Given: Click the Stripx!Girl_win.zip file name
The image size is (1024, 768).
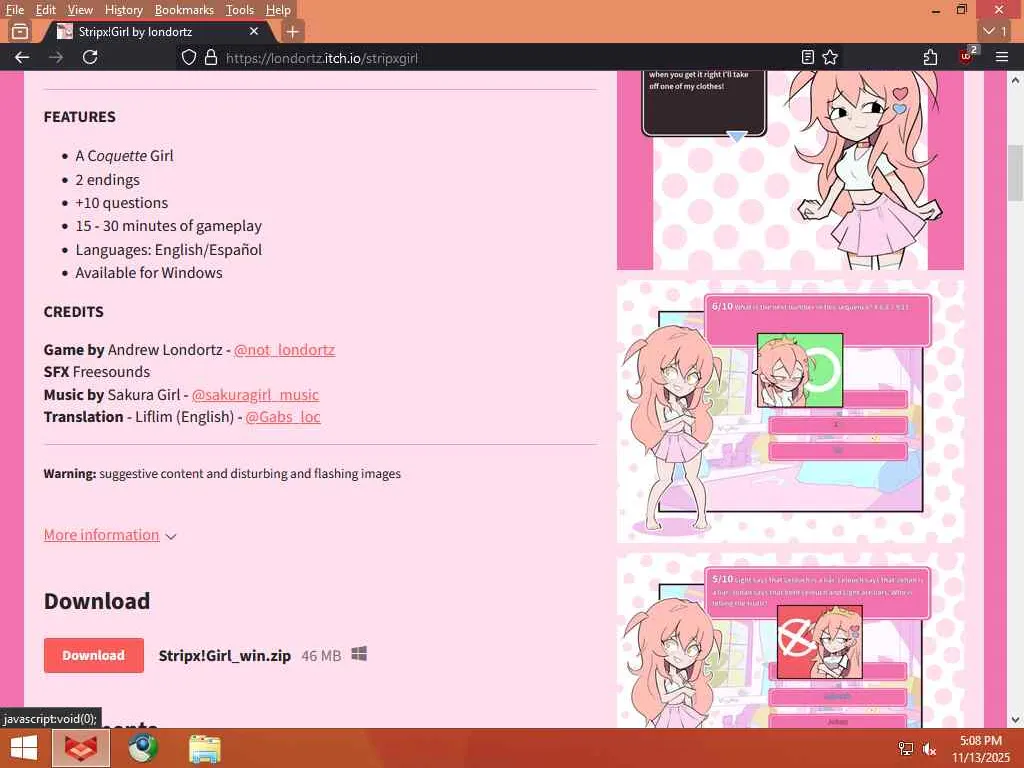Looking at the screenshot, I should coord(225,656).
